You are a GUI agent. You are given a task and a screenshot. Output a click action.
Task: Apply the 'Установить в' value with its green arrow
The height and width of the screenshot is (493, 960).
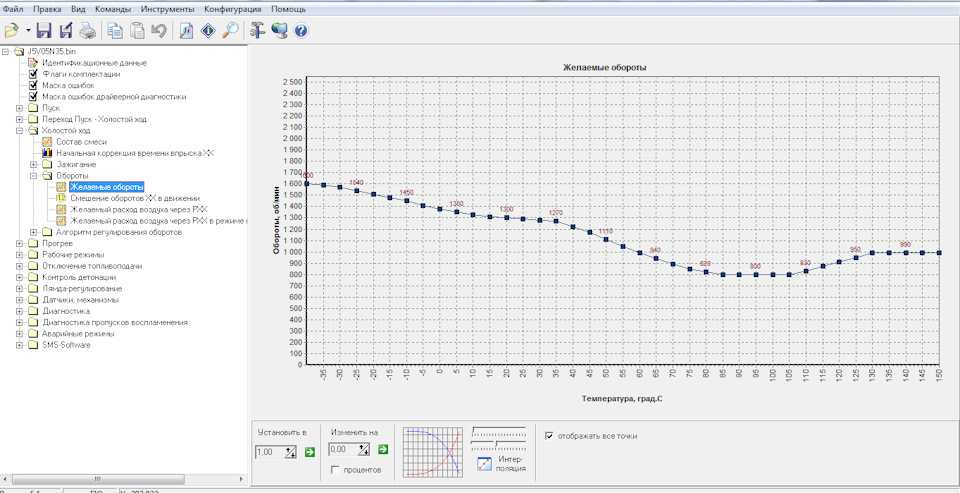310,452
